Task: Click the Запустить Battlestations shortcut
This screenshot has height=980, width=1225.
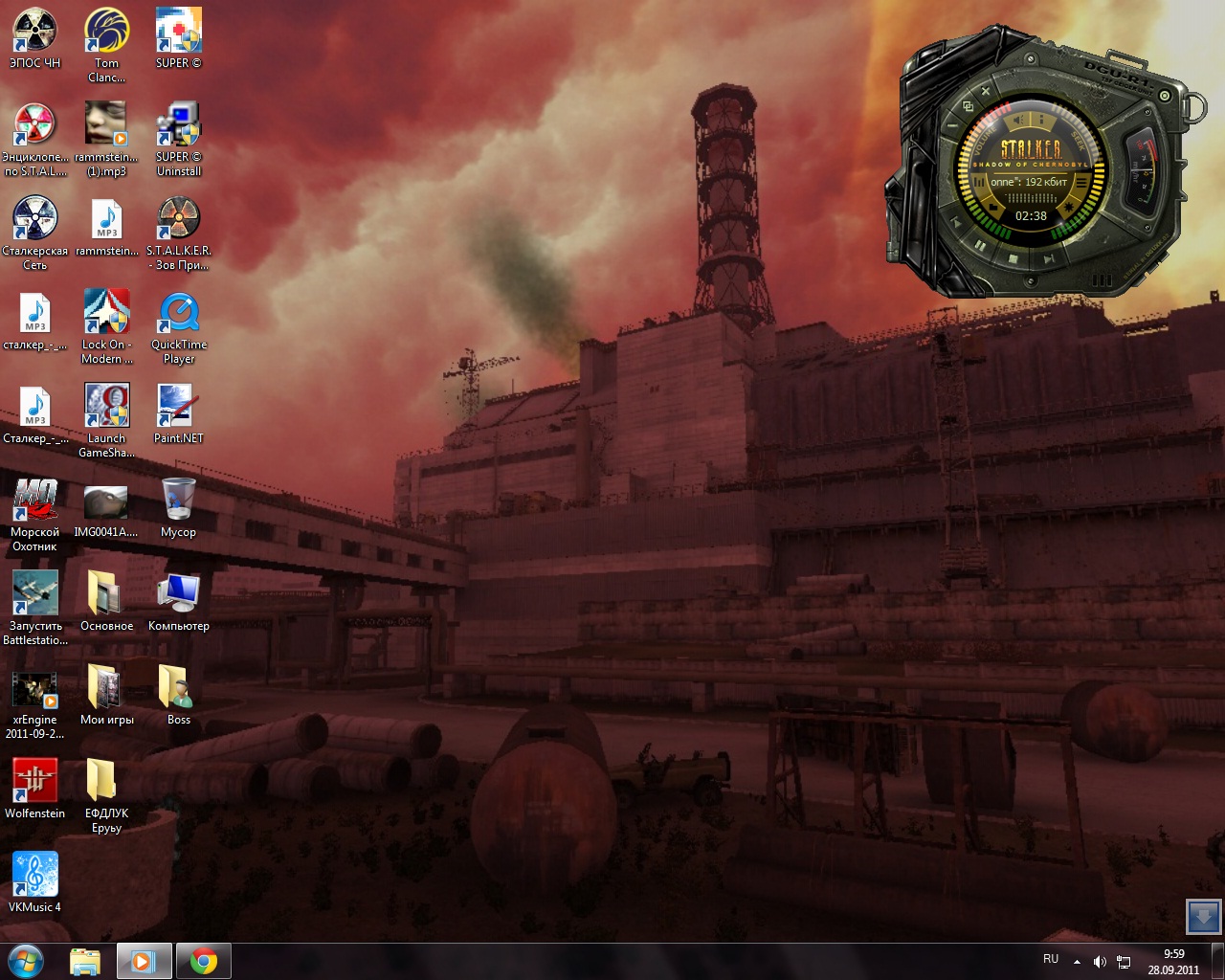Action: 34,609
